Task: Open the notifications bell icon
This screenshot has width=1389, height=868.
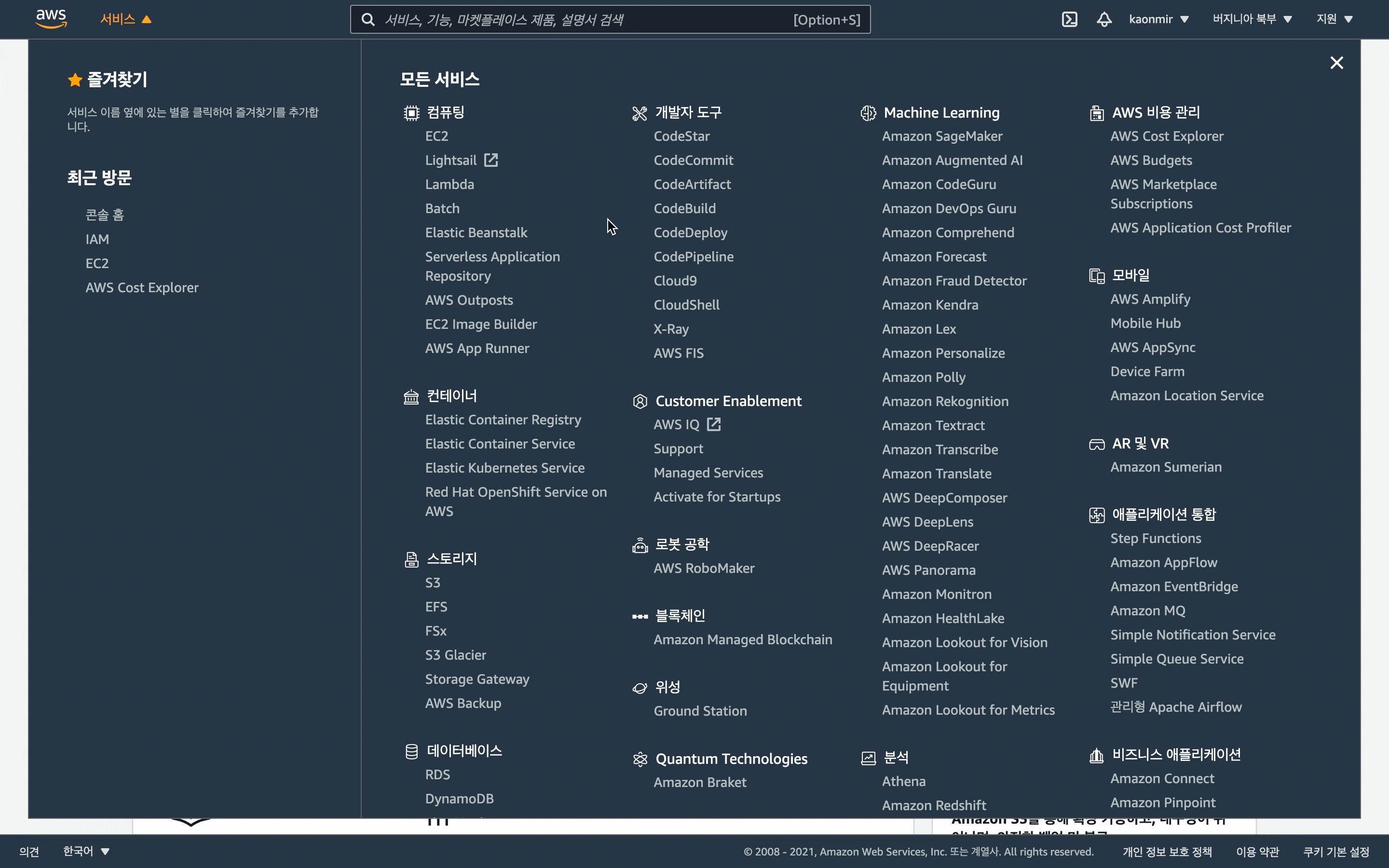Action: click(1104, 19)
